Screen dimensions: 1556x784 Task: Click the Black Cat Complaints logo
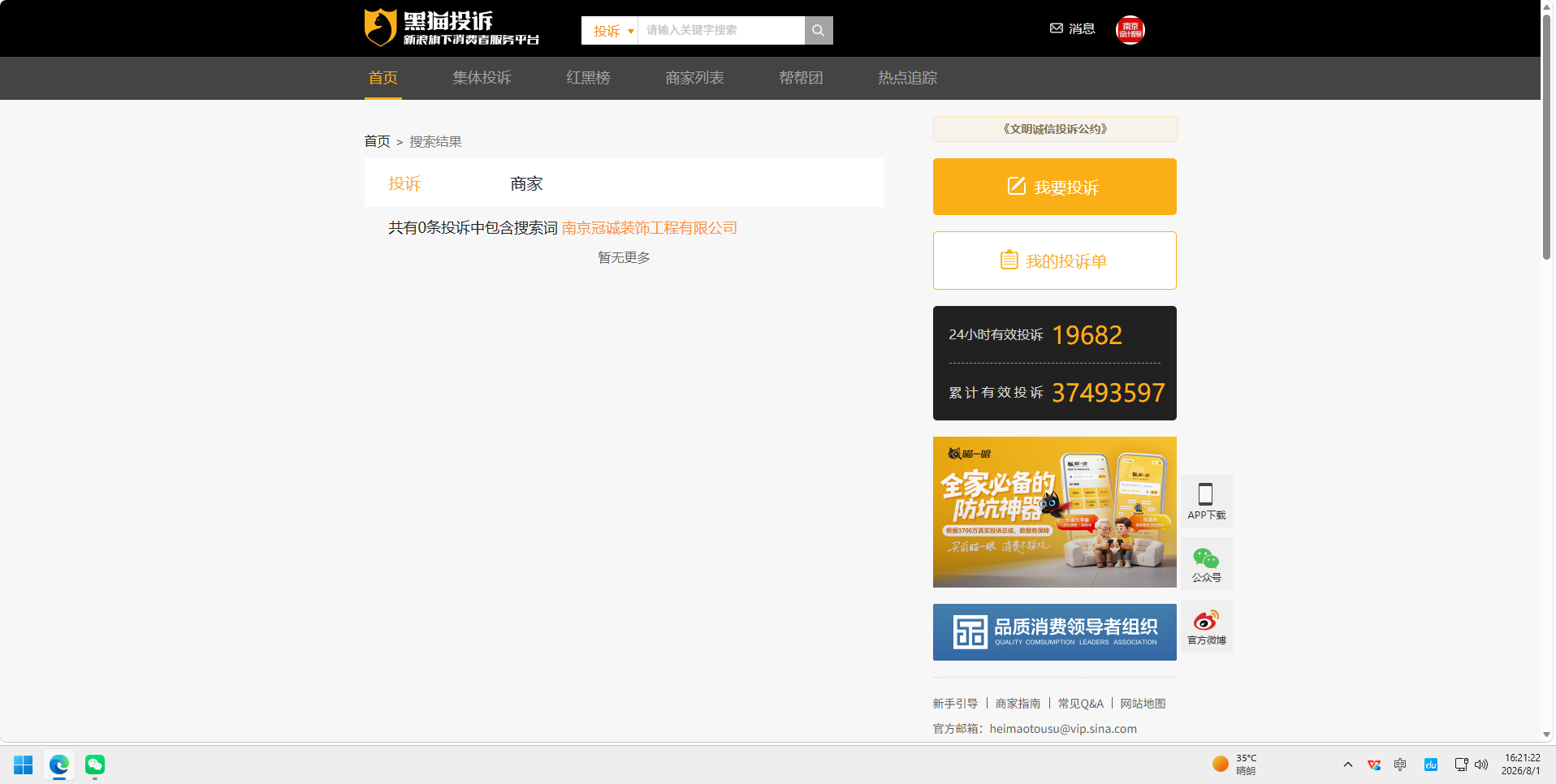click(x=452, y=28)
